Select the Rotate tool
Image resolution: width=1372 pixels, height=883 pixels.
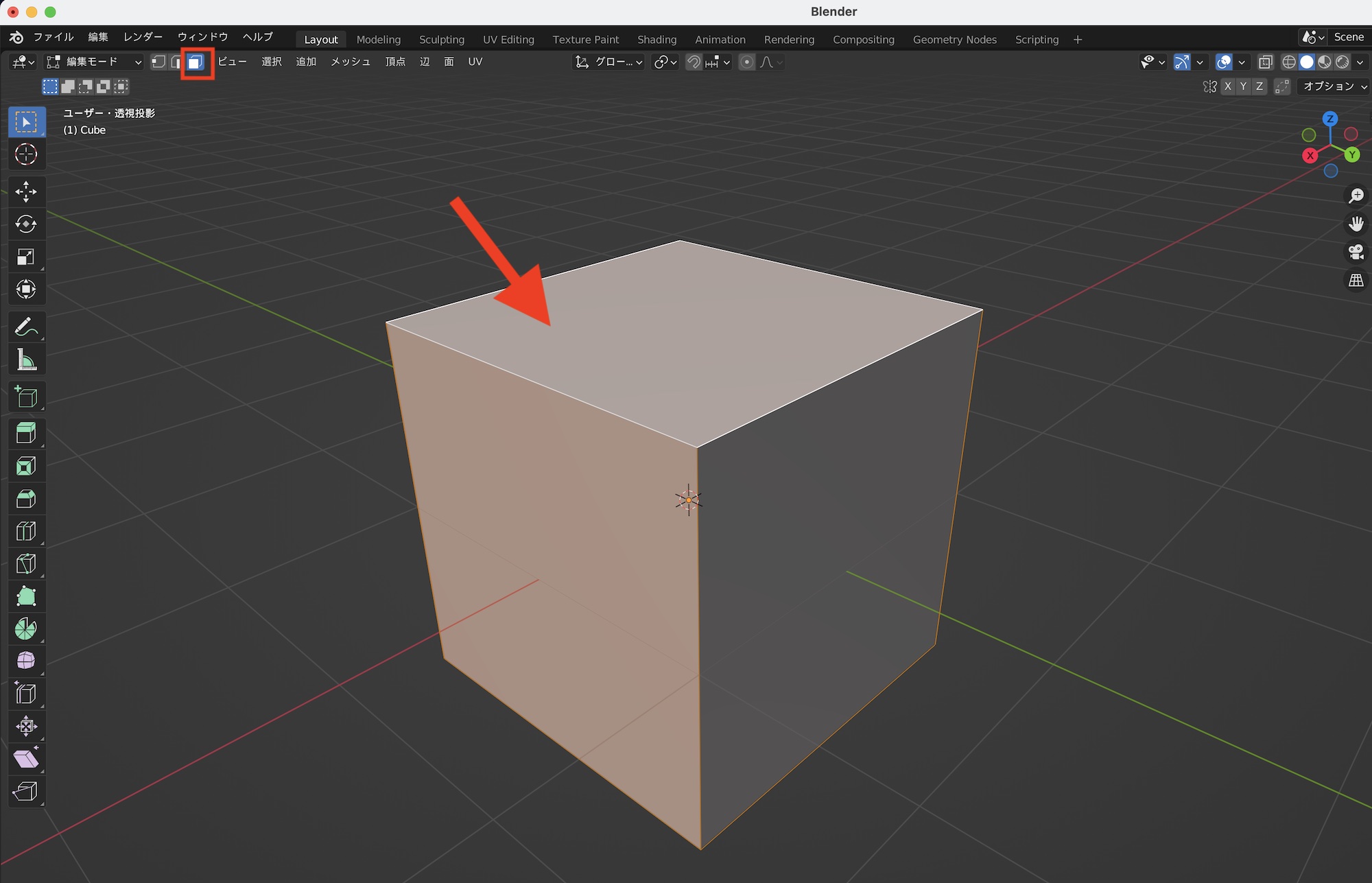click(26, 224)
